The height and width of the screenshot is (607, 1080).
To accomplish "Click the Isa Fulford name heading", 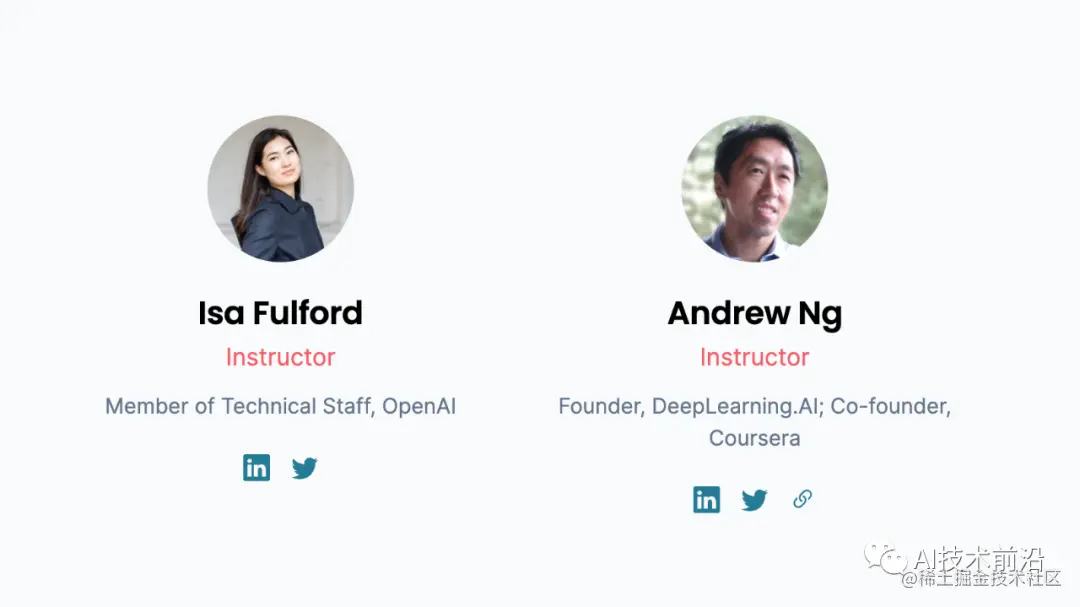I will pos(280,313).
